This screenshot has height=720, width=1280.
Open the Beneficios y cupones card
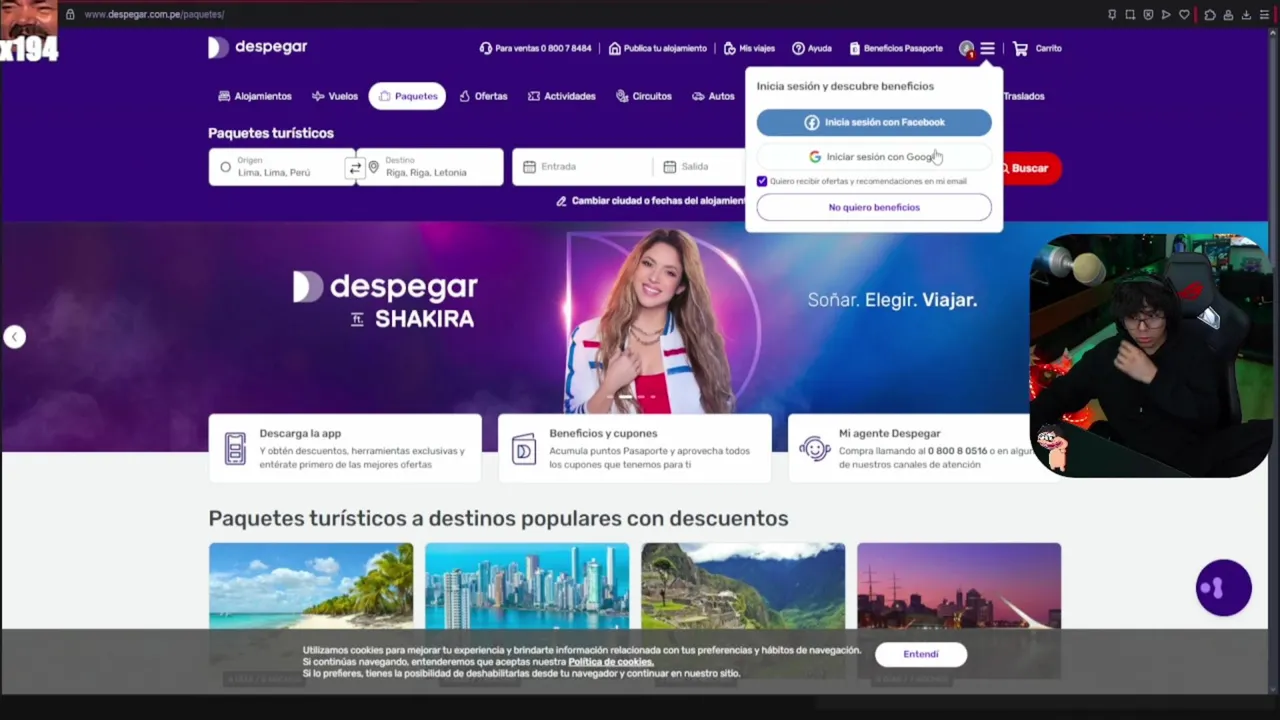pyautogui.click(x=635, y=448)
